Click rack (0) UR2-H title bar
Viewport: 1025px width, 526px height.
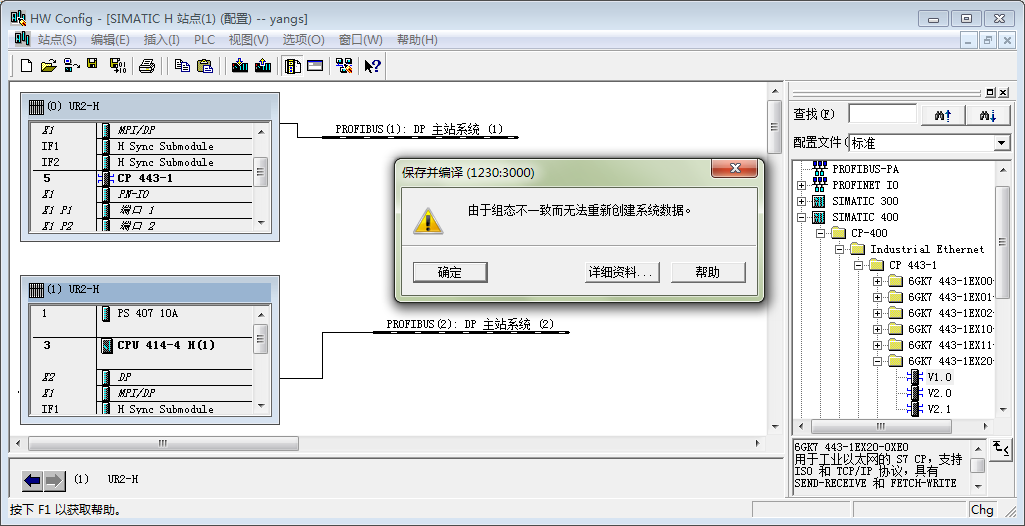[x=150, y=107]
